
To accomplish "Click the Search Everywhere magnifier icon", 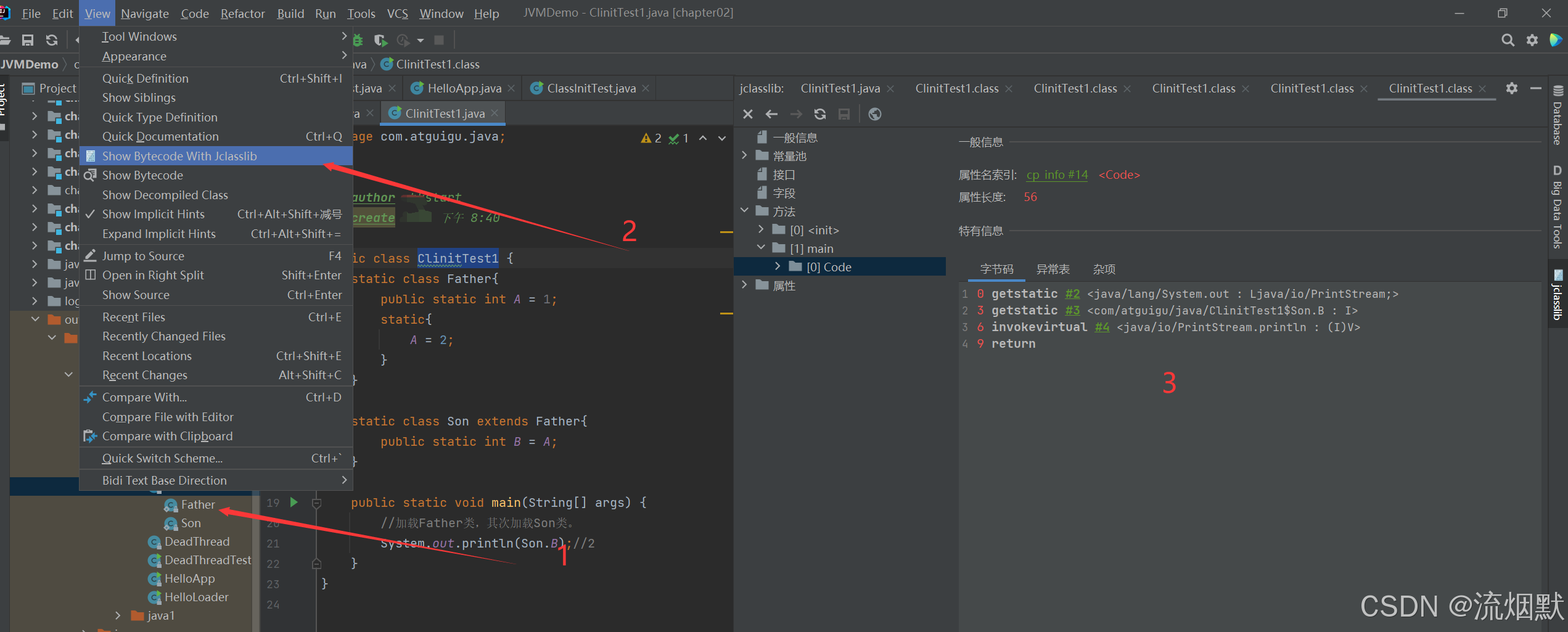I will click(x=1508, y=40).
